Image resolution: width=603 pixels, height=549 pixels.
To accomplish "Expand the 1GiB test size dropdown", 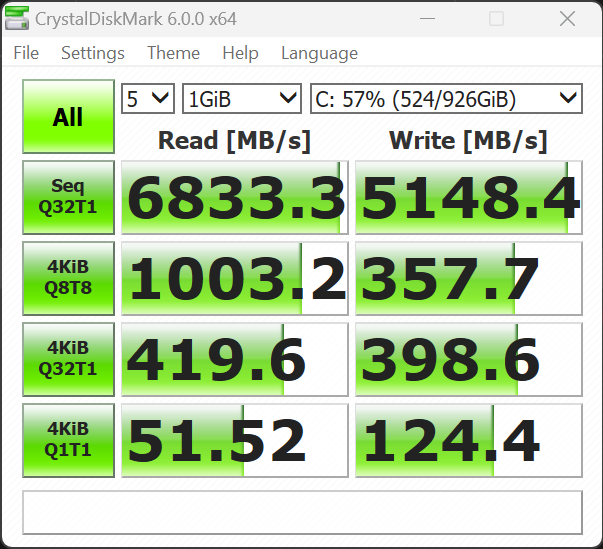I will (242, 99).
